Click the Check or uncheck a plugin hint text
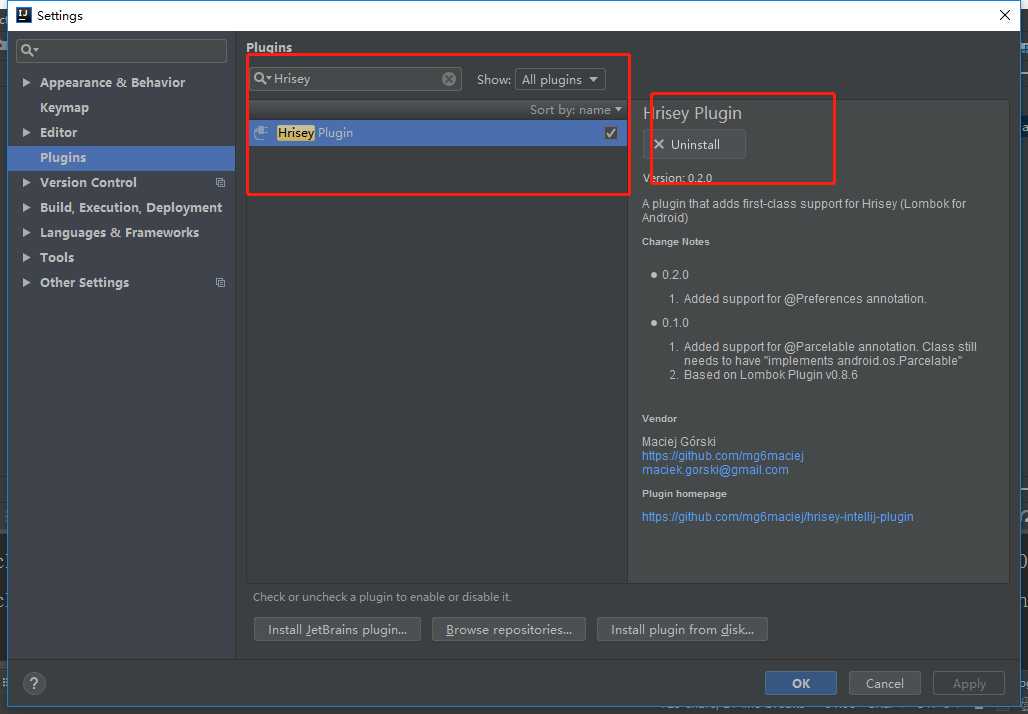The width and height of the screenshot is (1028, 714). 382,597
